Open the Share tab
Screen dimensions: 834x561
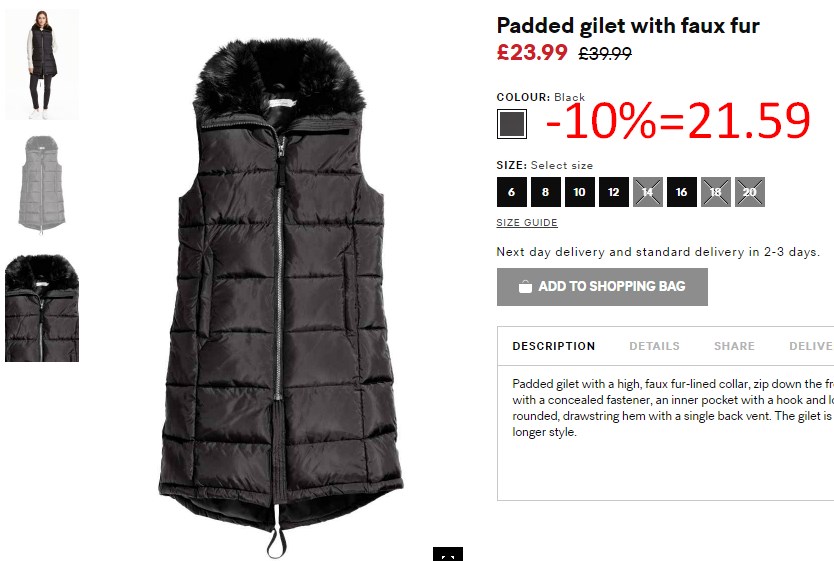point(735,346)
